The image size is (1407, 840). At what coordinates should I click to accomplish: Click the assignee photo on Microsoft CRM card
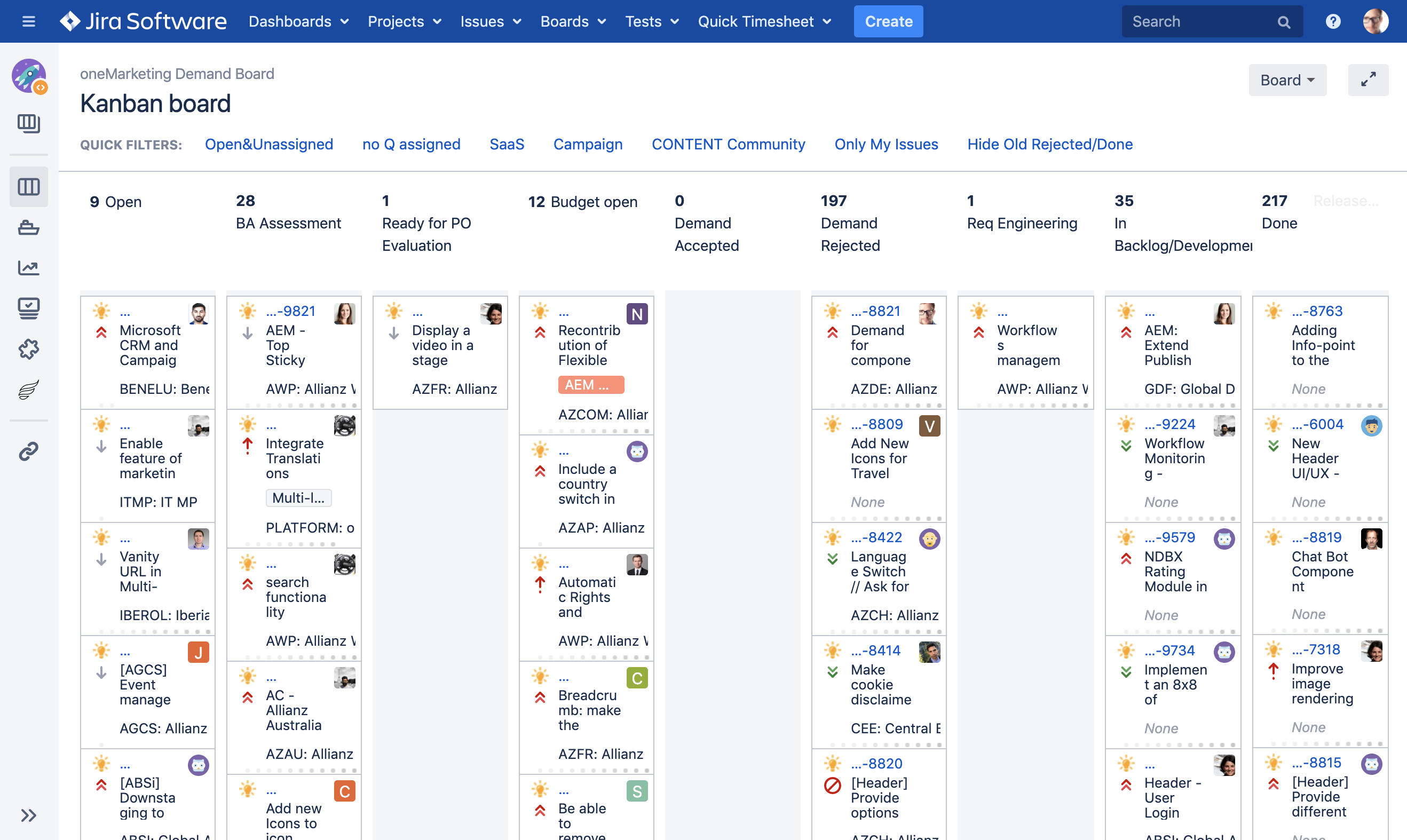click(198, 314)
